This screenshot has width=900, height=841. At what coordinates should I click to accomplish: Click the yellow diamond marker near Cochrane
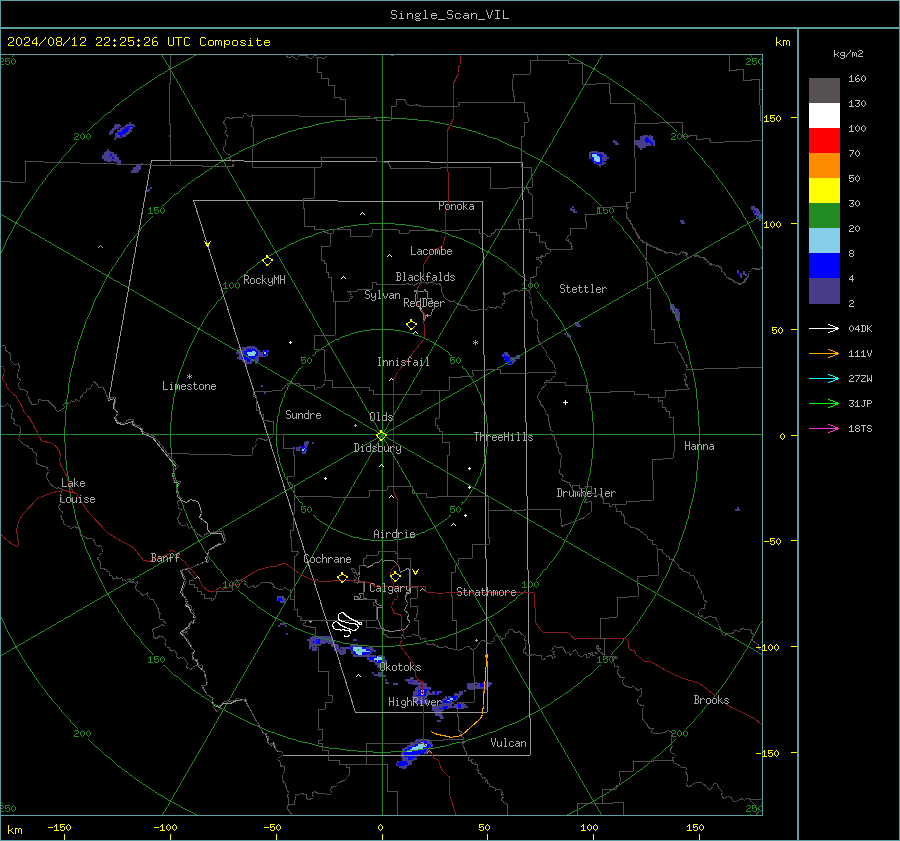[343, 577]
